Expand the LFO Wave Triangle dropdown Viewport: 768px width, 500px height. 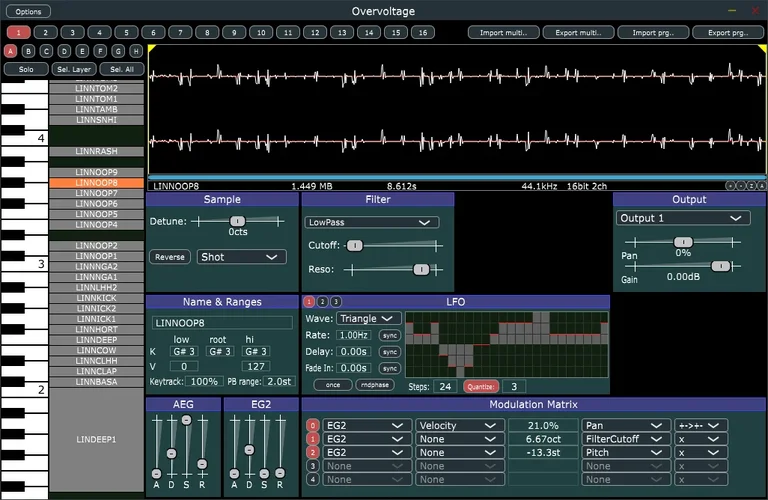[369, 318]
